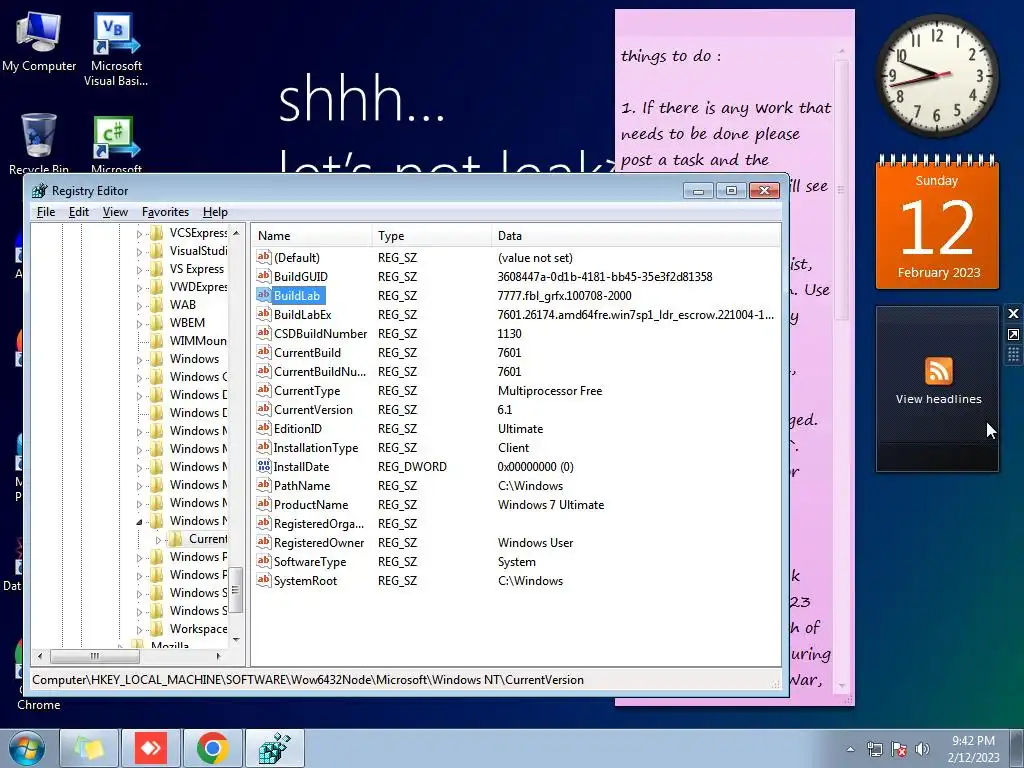Click the orange calendar gadget
1024x768 pixels.
tap(937, 222)
